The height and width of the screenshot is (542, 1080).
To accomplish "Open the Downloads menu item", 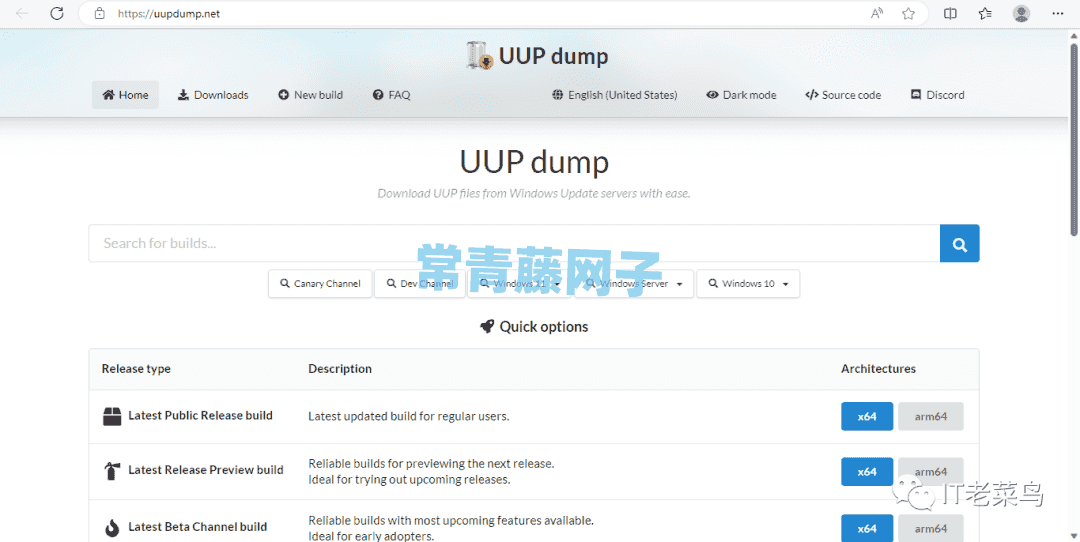I will (213, 95).
